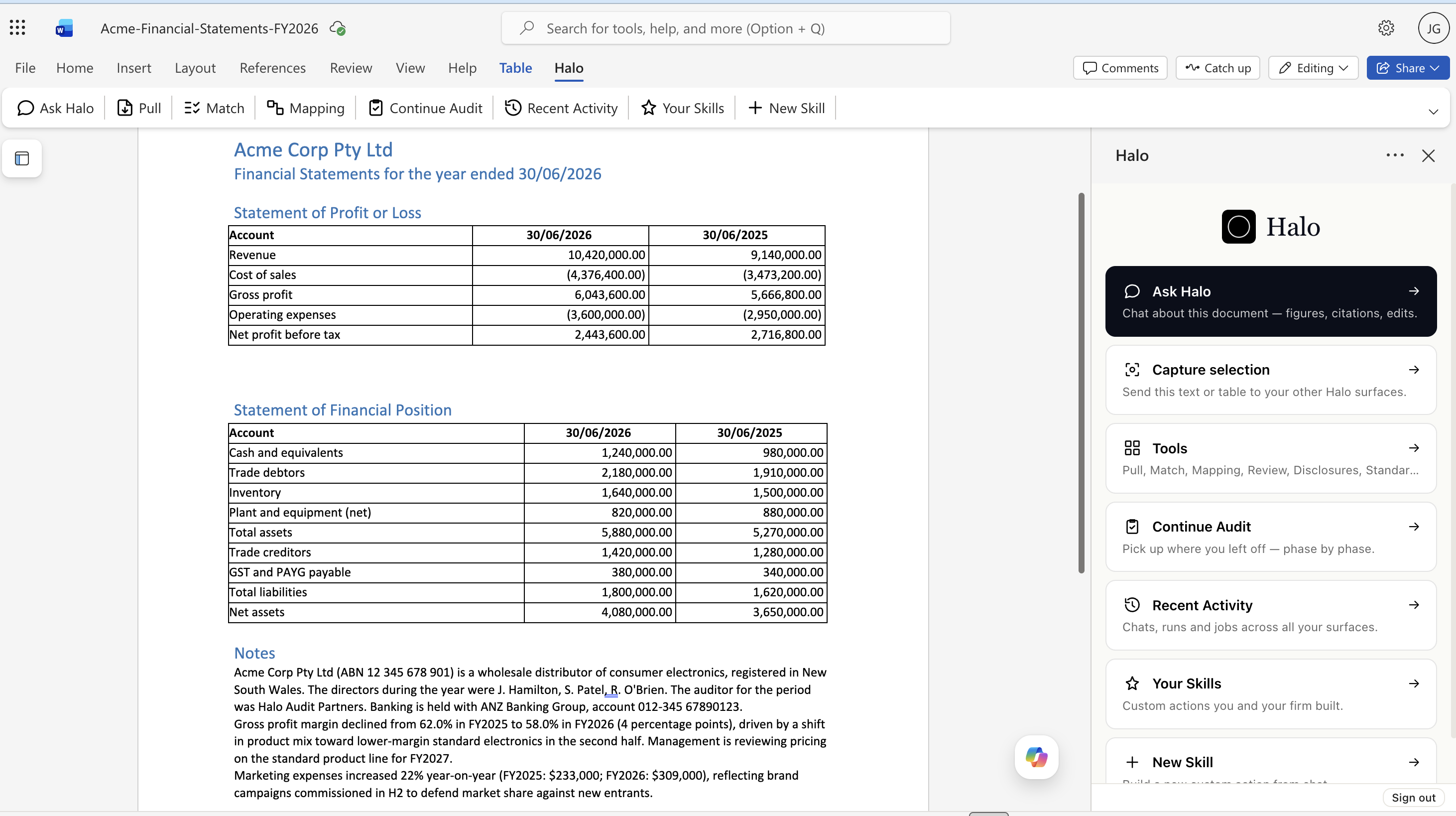Open Halo panel more options (three dots)
Screen dimensions: 1456x816
click(x=1395, y=155)
